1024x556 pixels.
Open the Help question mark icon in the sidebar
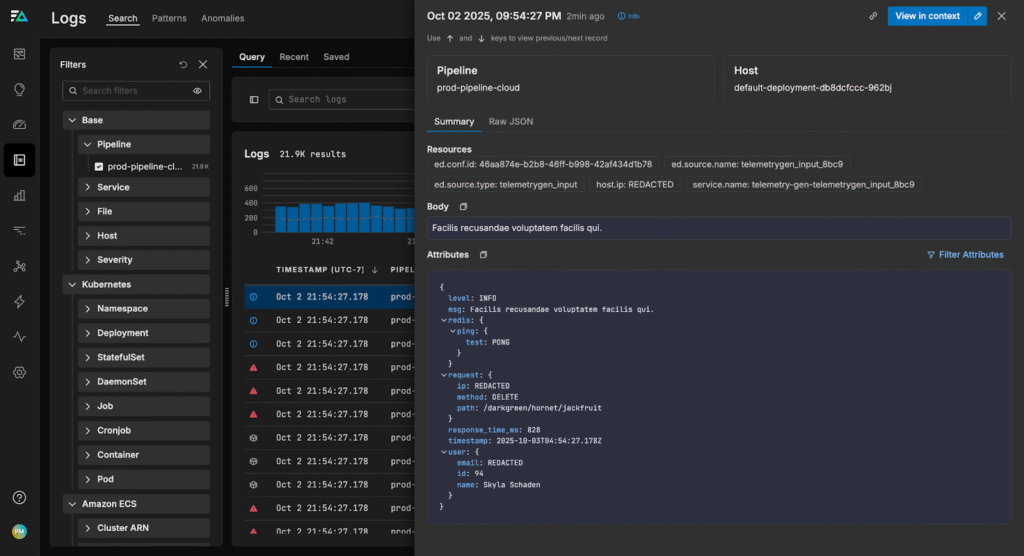click(x=19, y=497)
